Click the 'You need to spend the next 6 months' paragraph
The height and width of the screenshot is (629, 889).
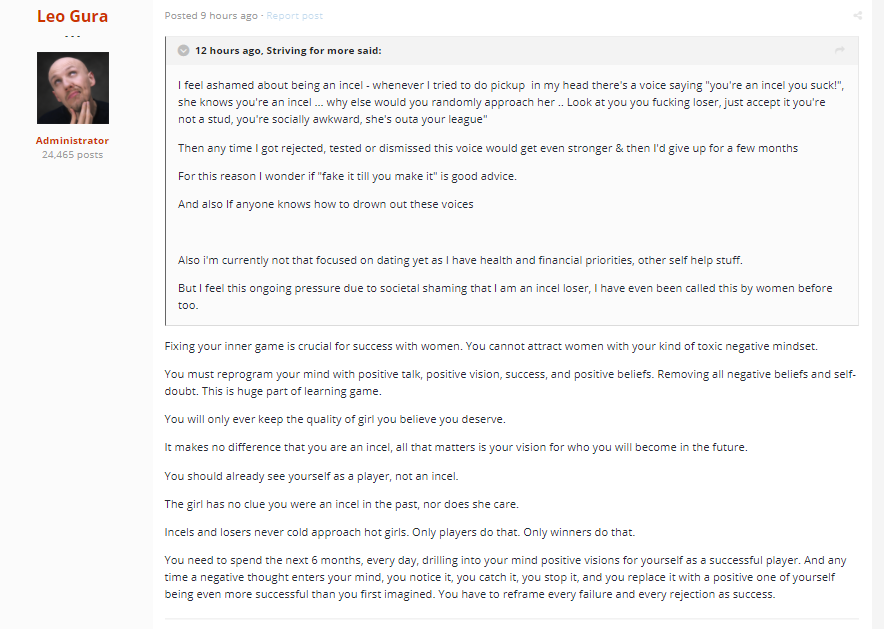coord(505,577)
